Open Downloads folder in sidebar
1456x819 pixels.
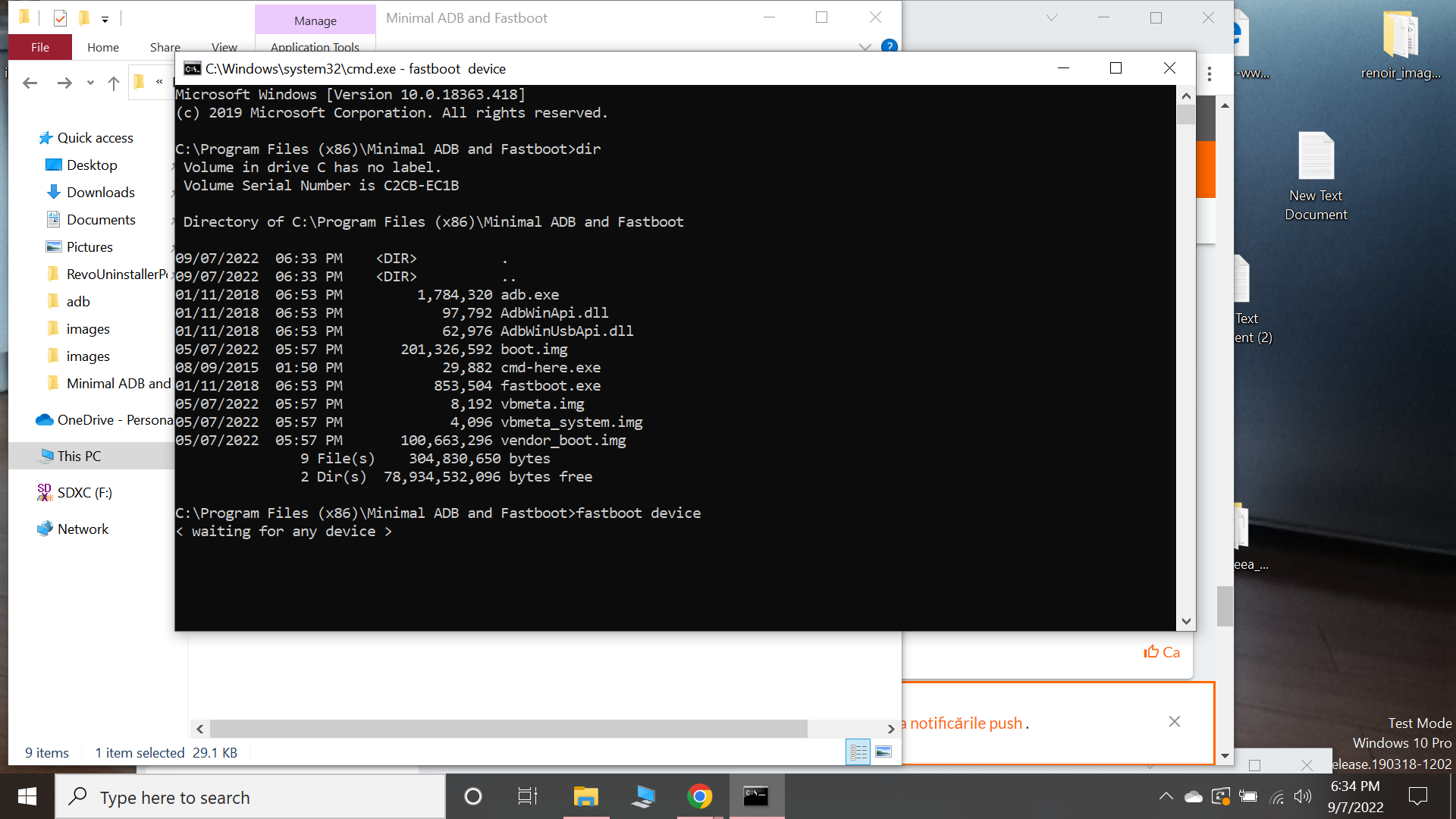(100, 192)
